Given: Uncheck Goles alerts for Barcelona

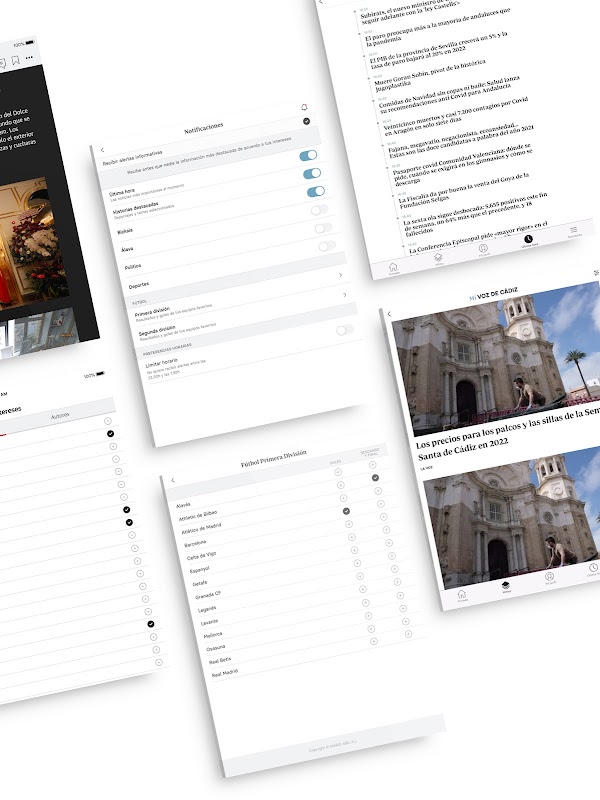Looking at the screenshot, I should point(346,511).
